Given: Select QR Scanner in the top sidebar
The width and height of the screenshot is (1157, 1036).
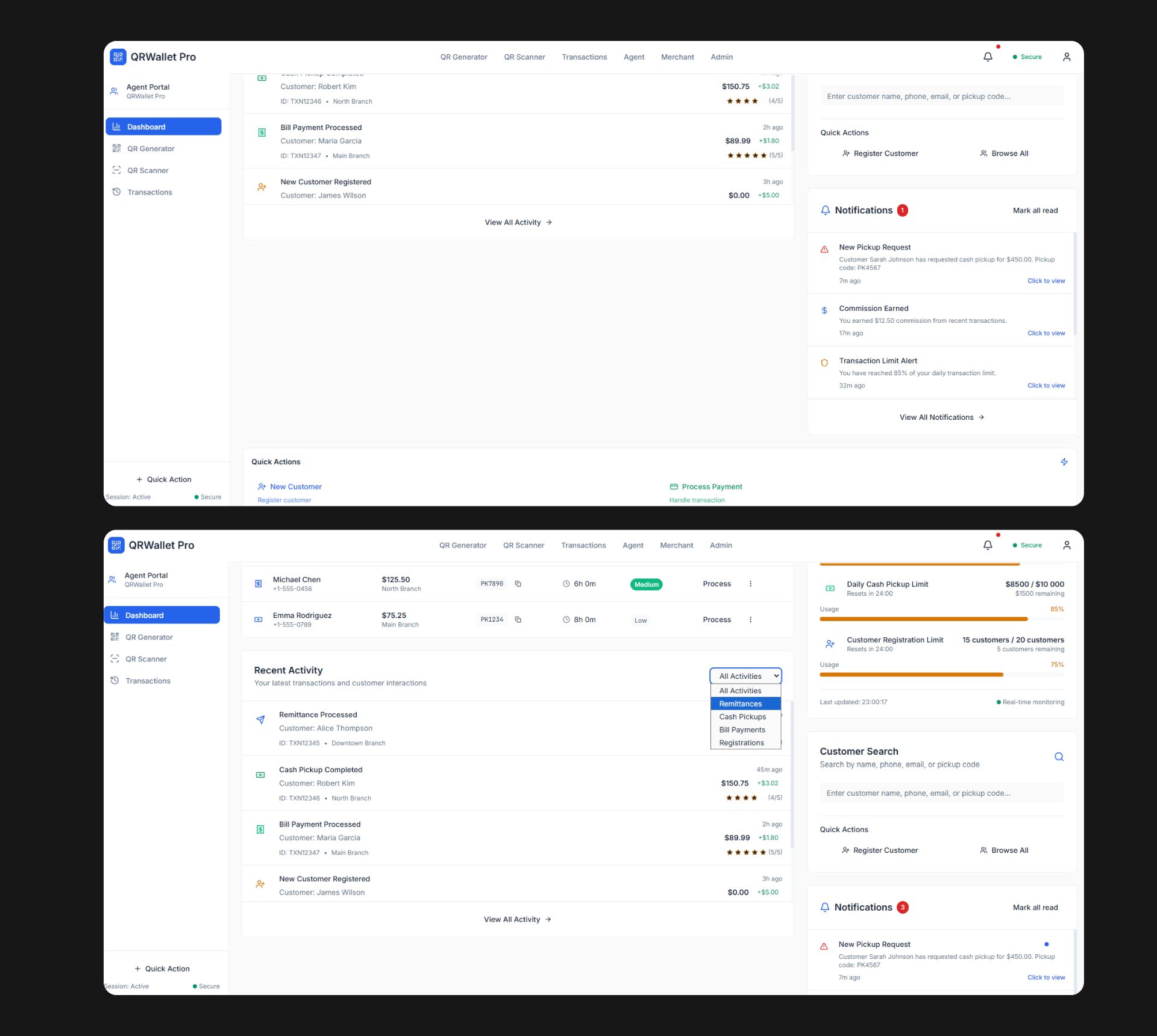Looking at the screenshot, I should point(148,170).
